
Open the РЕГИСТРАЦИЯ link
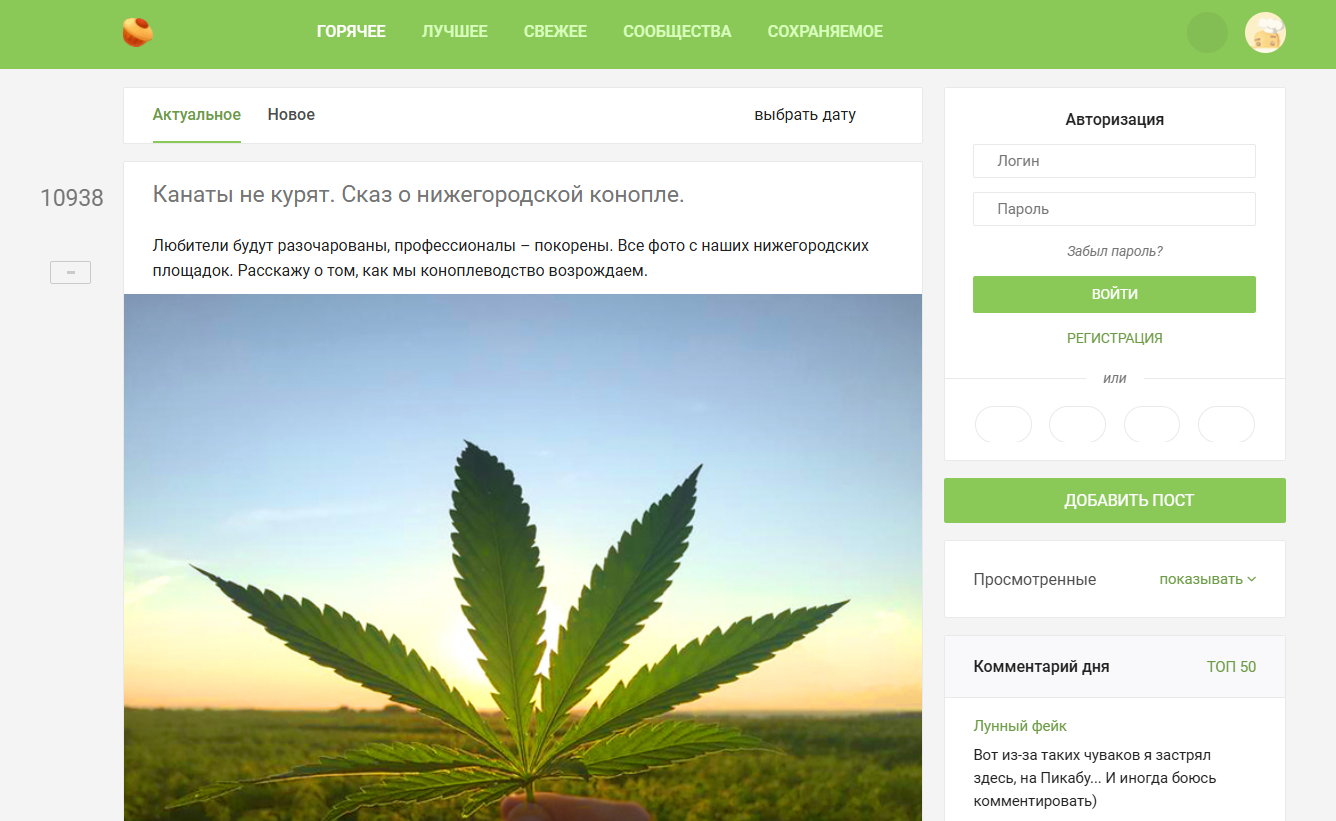(1115, 338)
